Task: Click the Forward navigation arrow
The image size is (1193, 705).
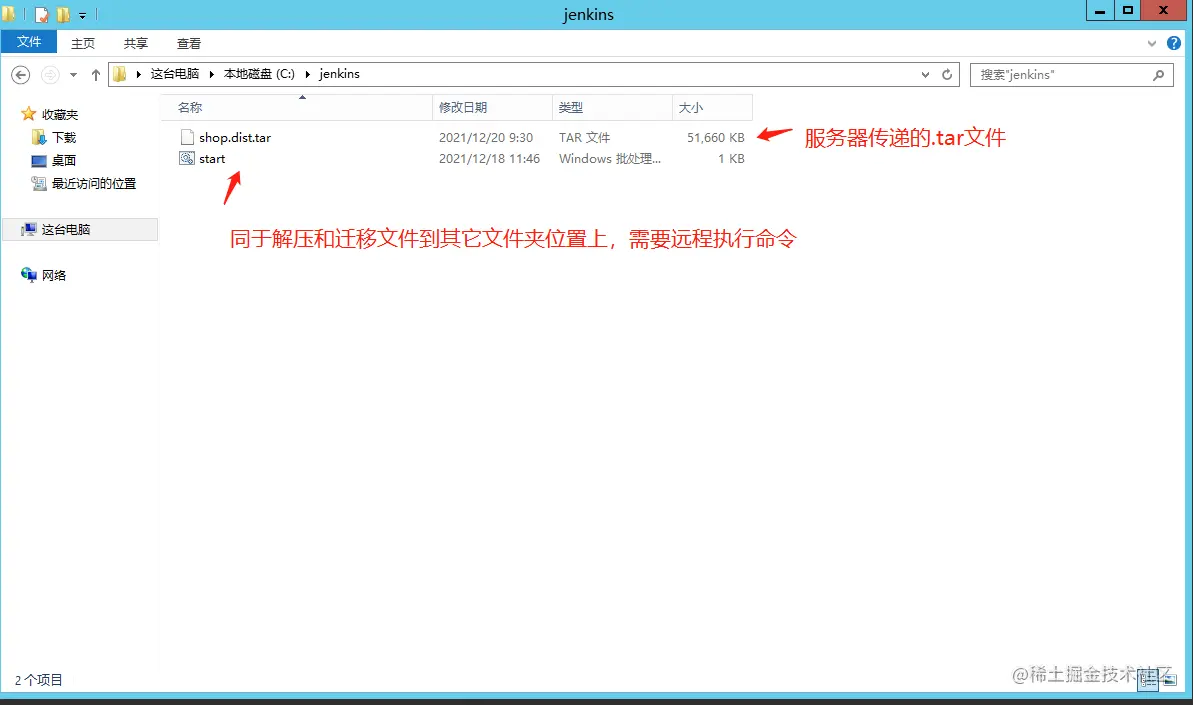Action: (x=50, y=75)
